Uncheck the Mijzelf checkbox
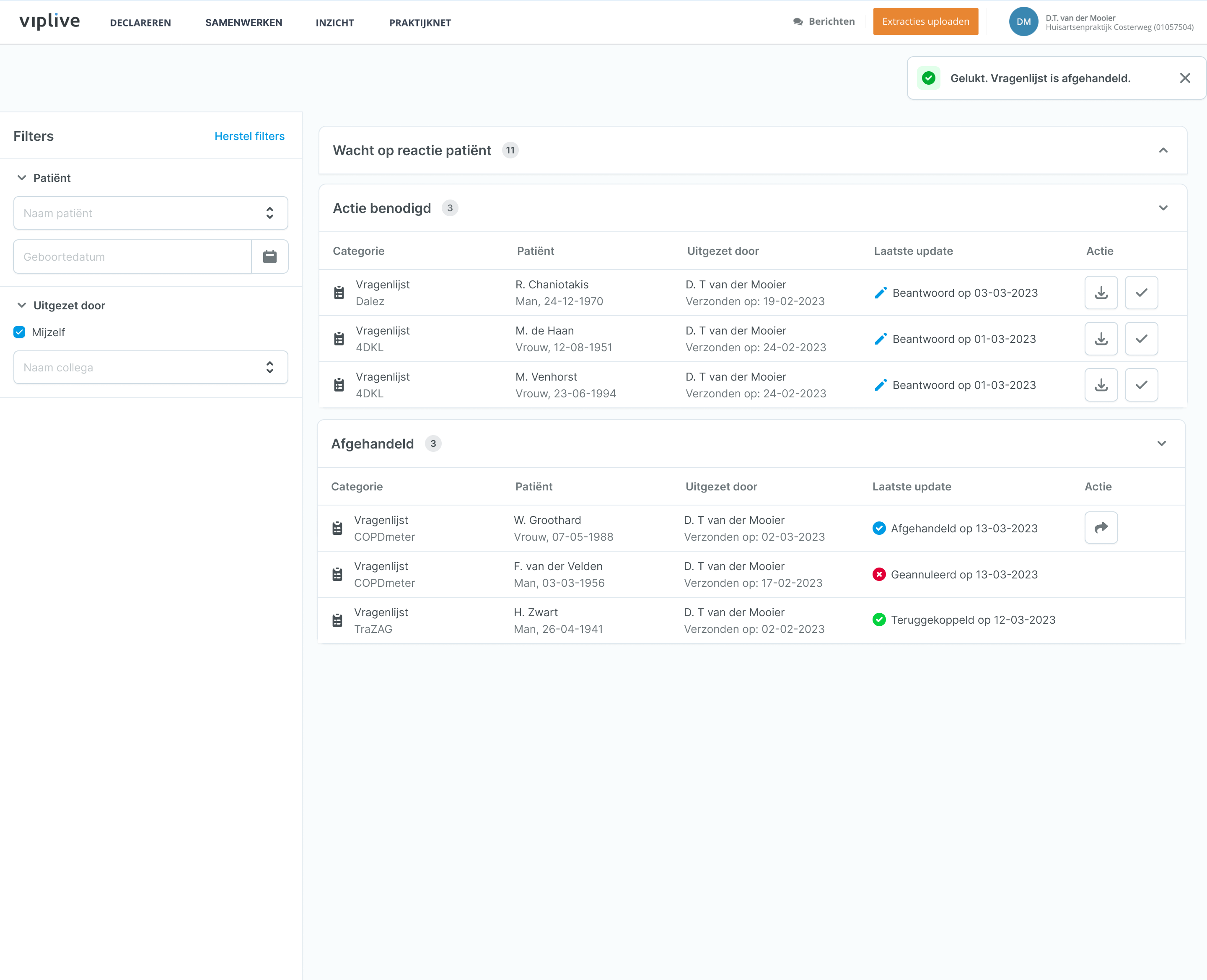 (x=20, y=332)
